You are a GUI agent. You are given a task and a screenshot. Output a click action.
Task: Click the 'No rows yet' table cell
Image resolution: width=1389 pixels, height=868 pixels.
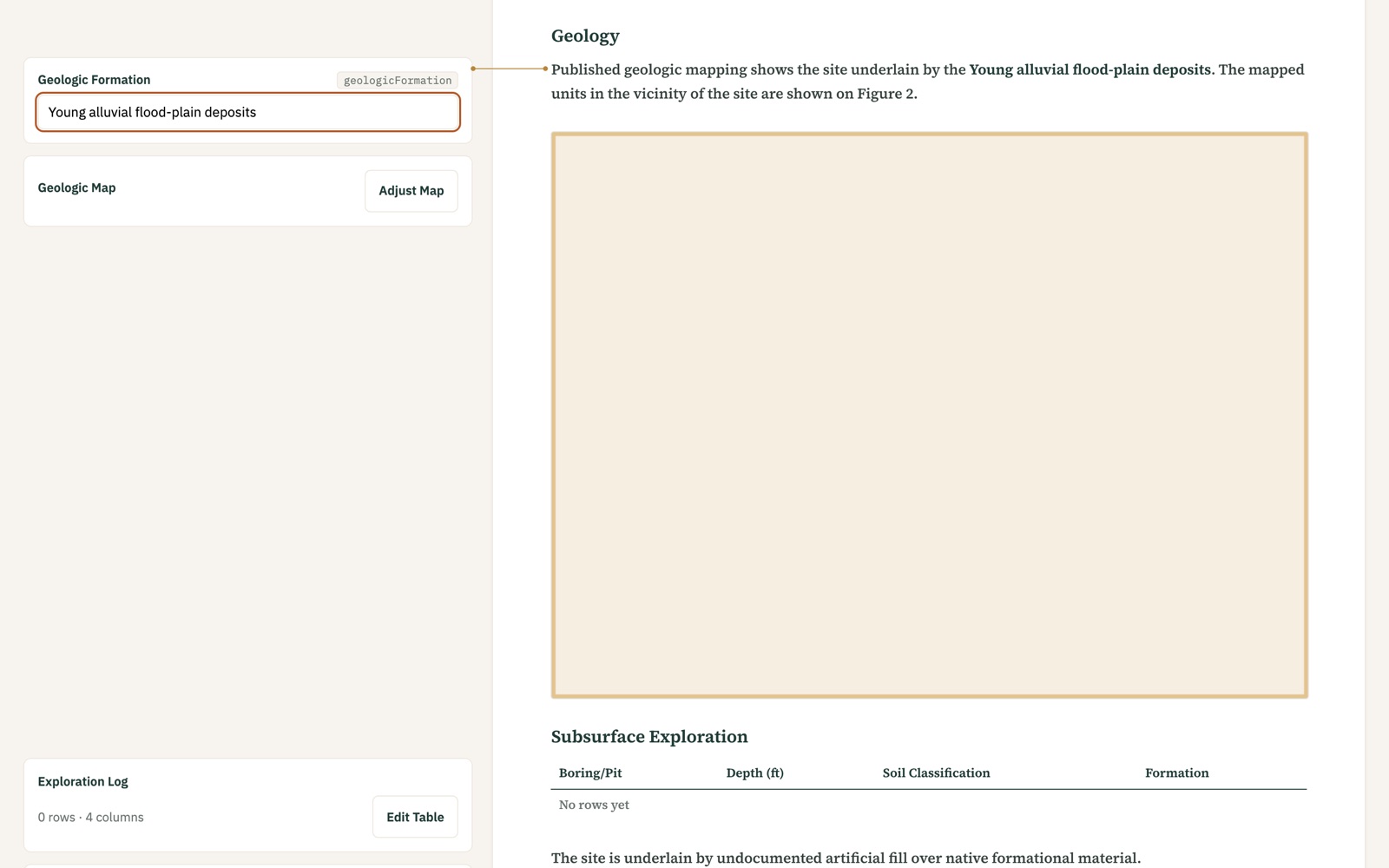click(x=594, y=805)
